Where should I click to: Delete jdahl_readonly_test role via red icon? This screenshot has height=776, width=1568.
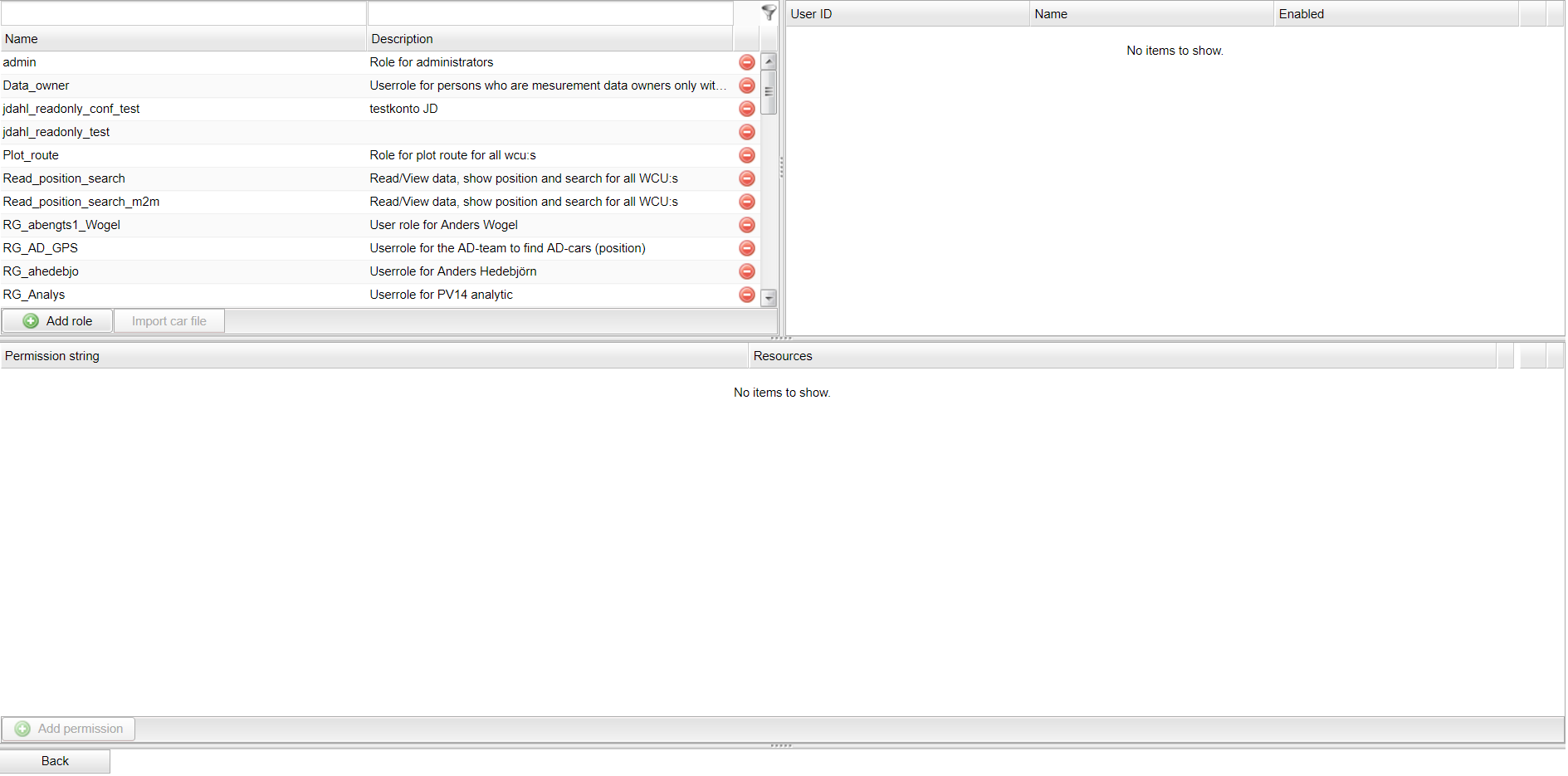point(746,132)
